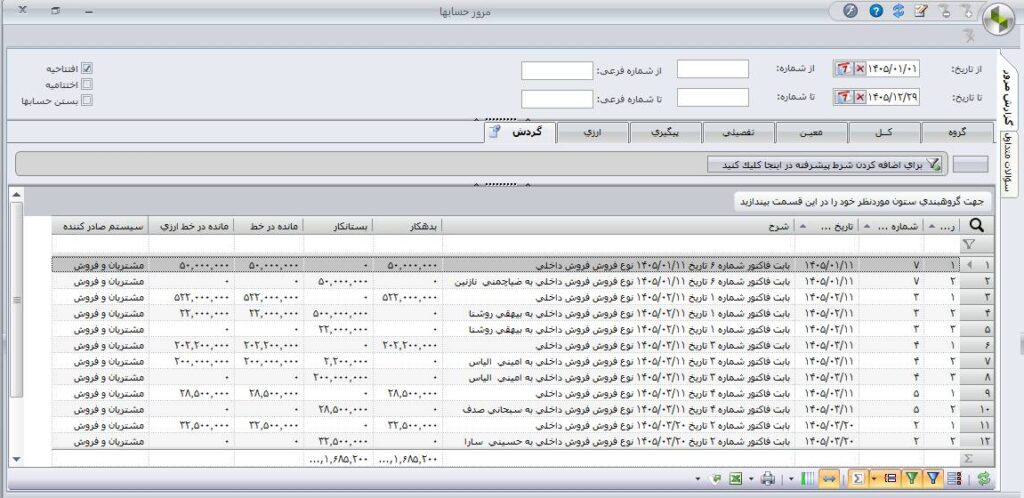Click the printer icon
This screenshot has height=498, width=1024.
point(768,478)
